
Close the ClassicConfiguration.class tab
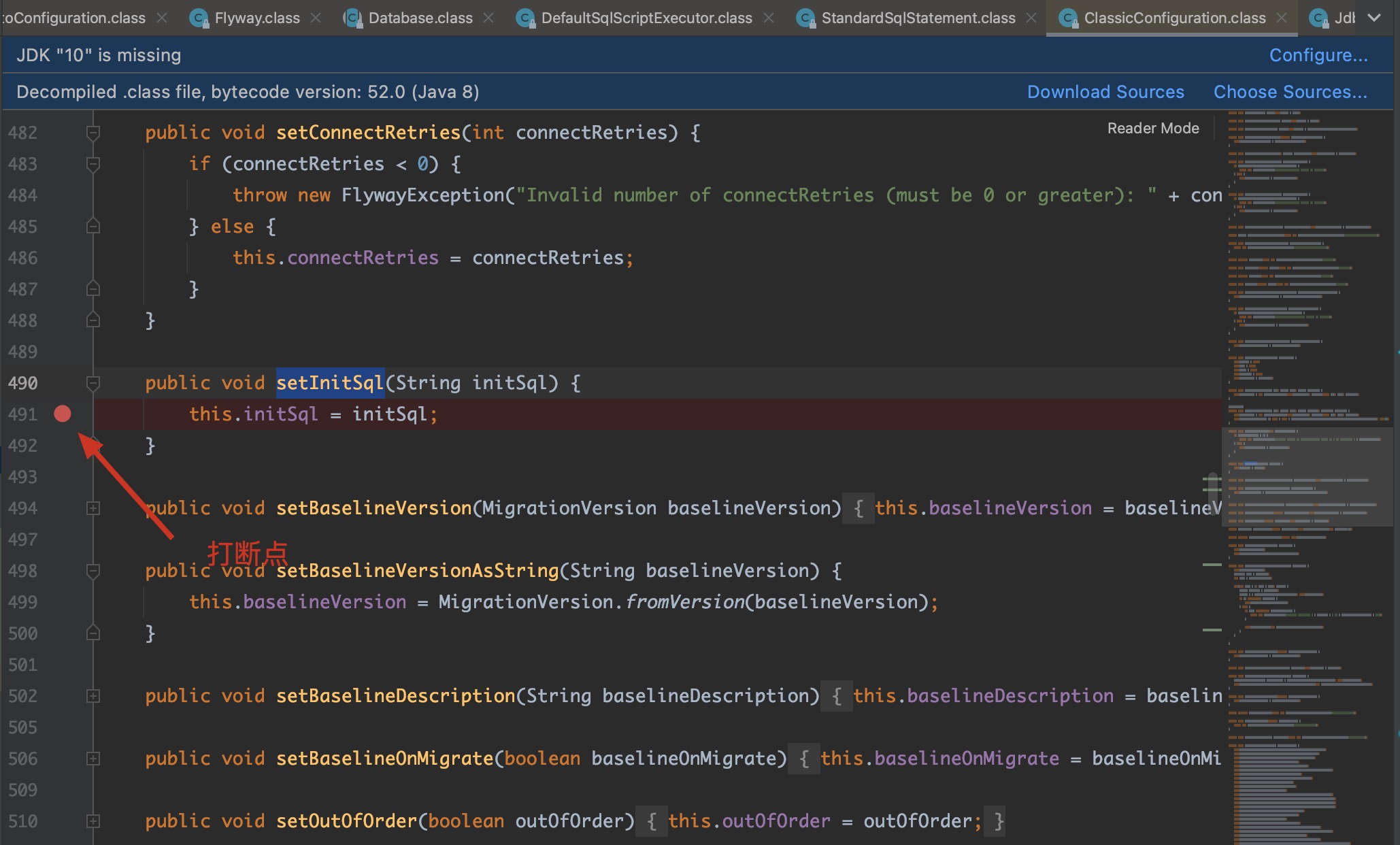coord(1282,18)
